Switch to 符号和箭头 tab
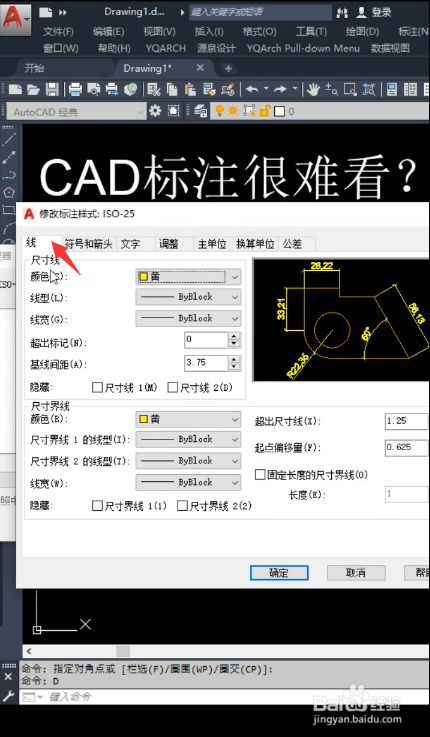The height and width of the screenshot is (737, 430). (89, 244)
